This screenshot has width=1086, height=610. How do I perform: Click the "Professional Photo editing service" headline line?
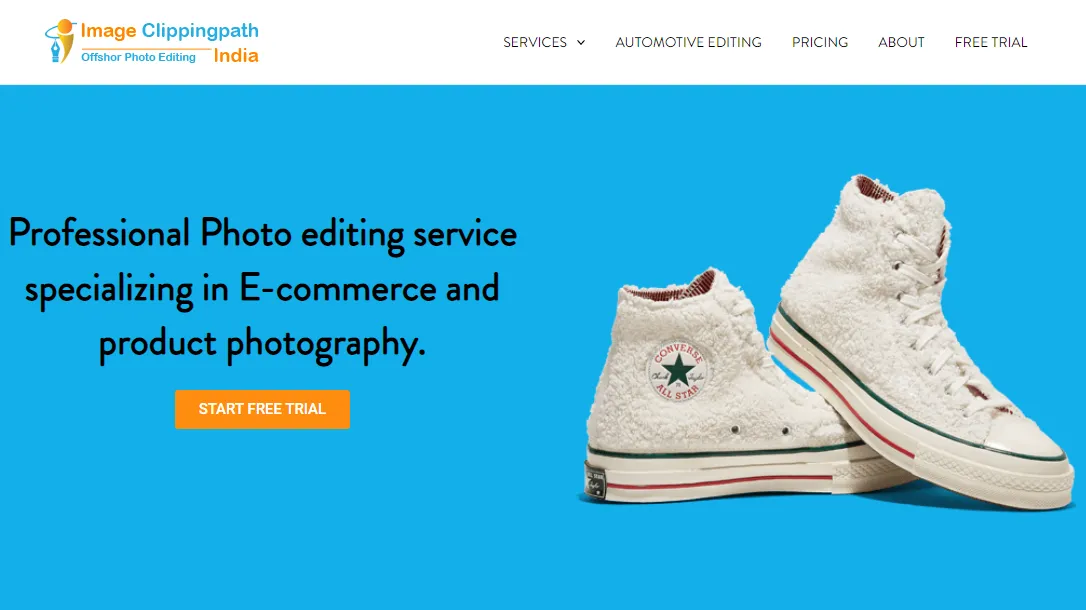[262, 233]
